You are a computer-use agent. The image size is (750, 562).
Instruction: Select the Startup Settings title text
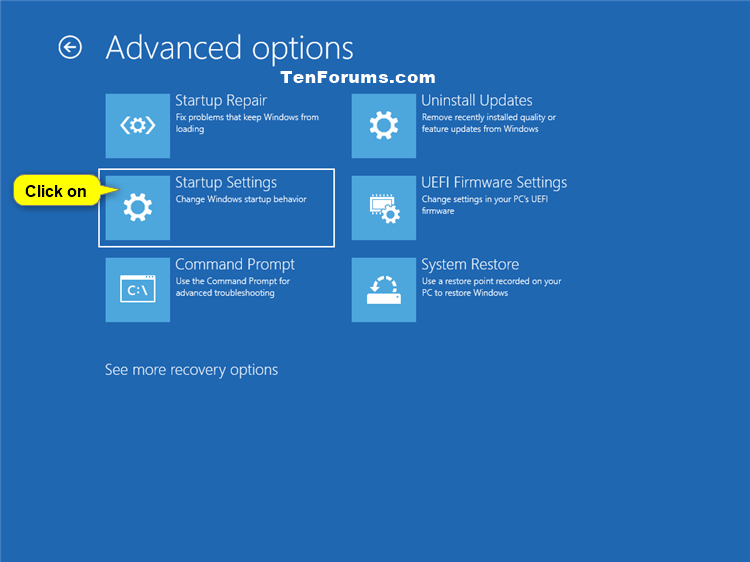click(x=226, y=183)
